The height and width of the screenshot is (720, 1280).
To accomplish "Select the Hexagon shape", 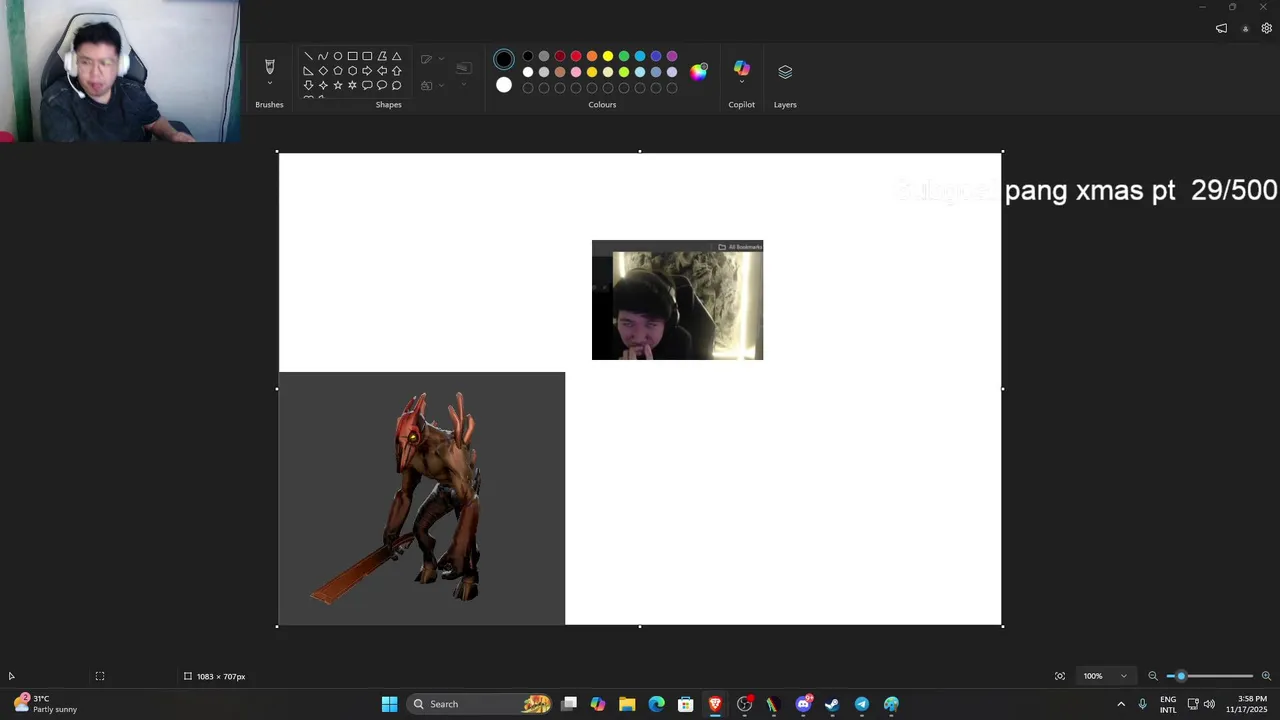I will coord(353,71).
